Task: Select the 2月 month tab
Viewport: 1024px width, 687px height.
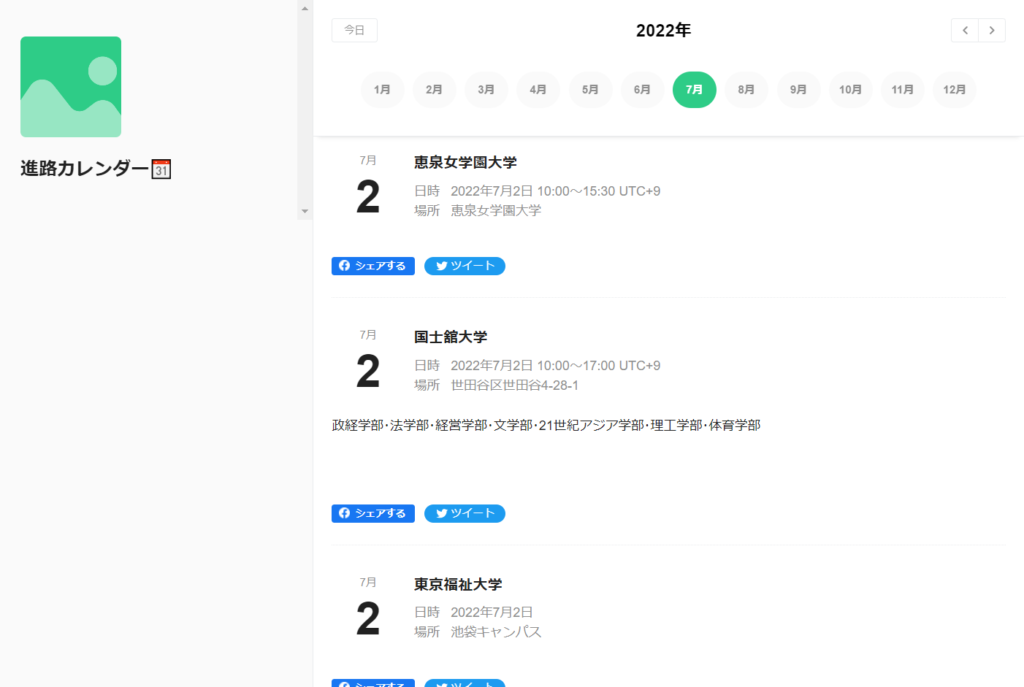Action: coord(434,89)
